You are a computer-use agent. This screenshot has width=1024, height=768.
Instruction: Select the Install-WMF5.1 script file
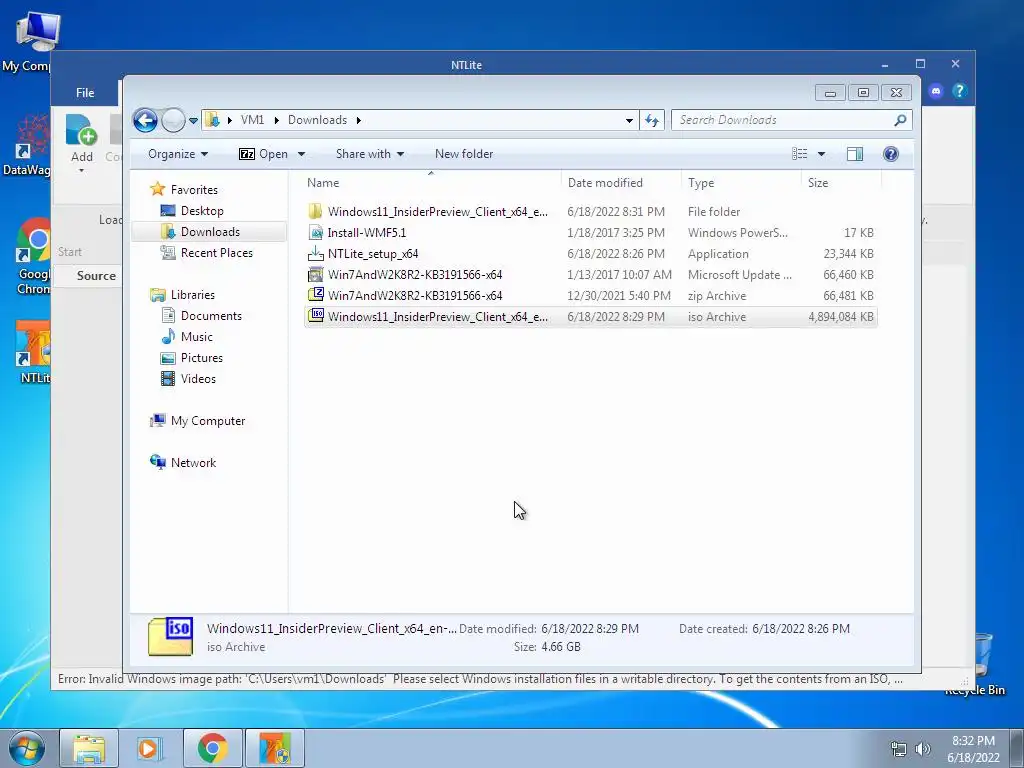click(x=590, y=232)
